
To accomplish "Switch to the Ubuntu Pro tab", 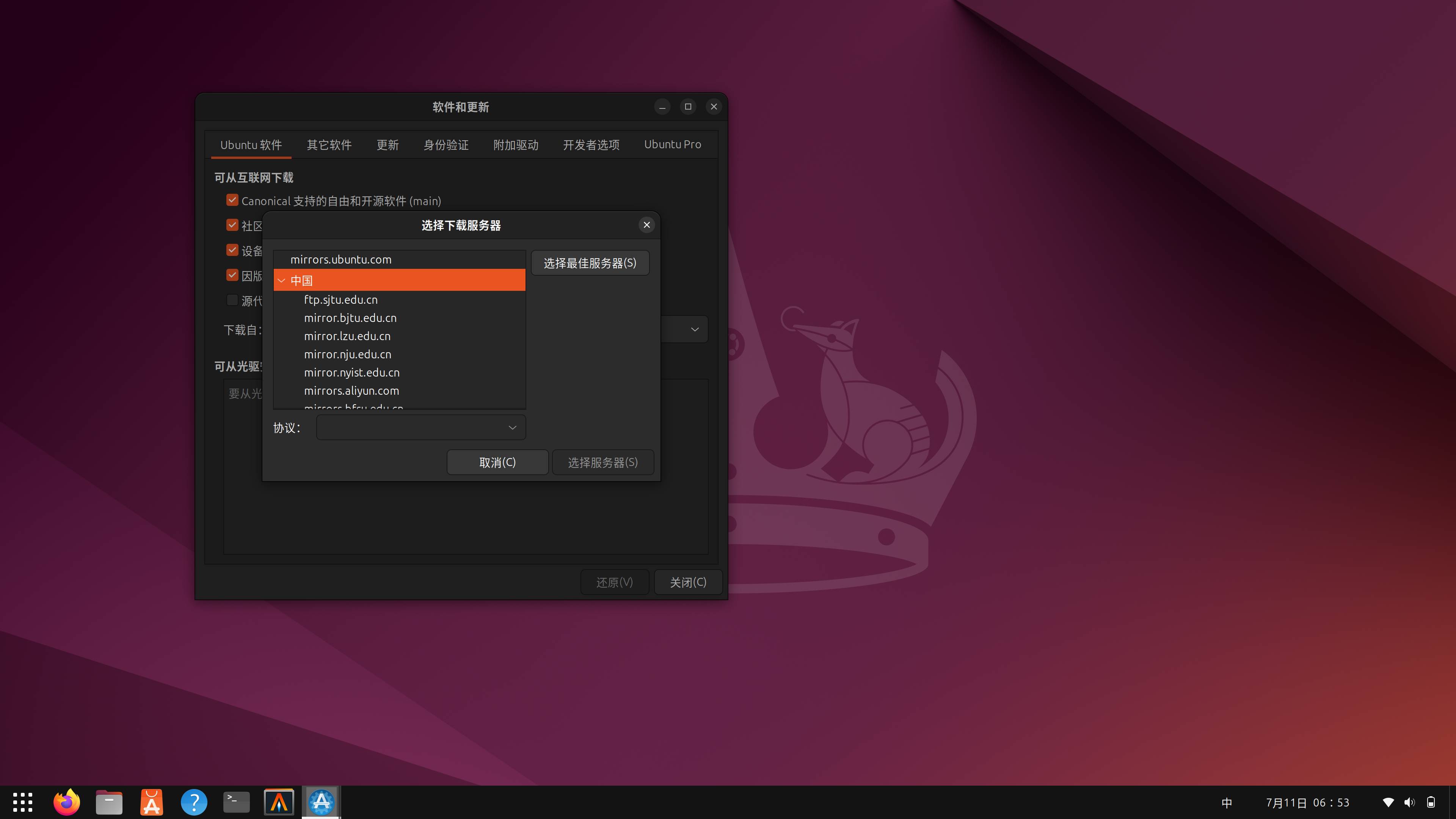I will (673, 145).
